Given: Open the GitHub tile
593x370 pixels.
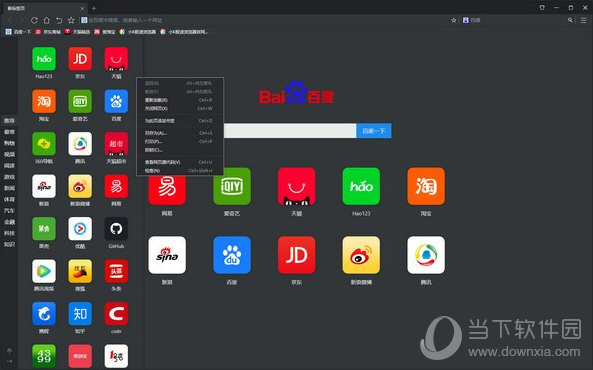Looking at the screenshot, I should point(116,229).
